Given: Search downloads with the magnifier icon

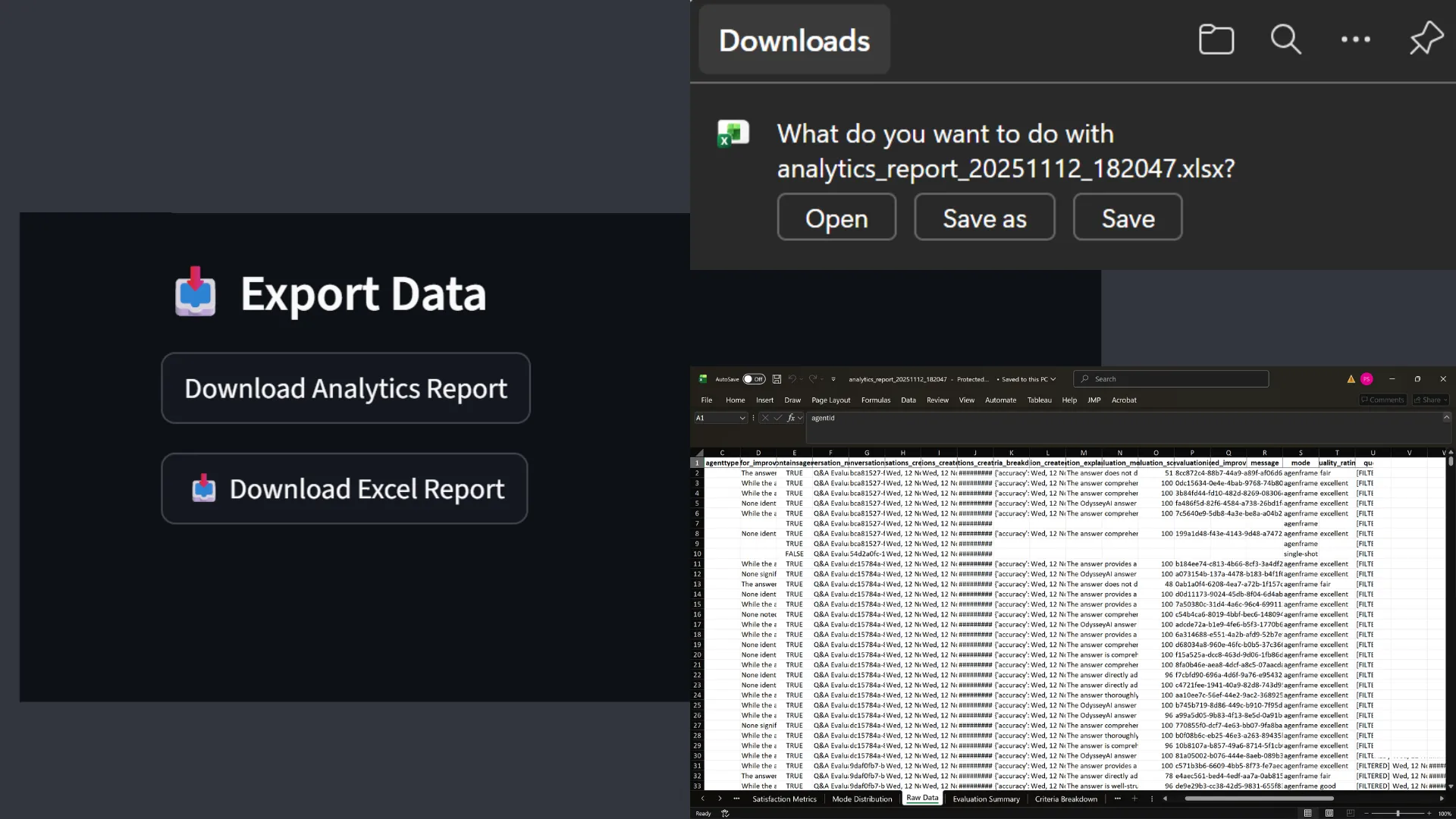Looking at the screenshot, I should (1285, 39).
